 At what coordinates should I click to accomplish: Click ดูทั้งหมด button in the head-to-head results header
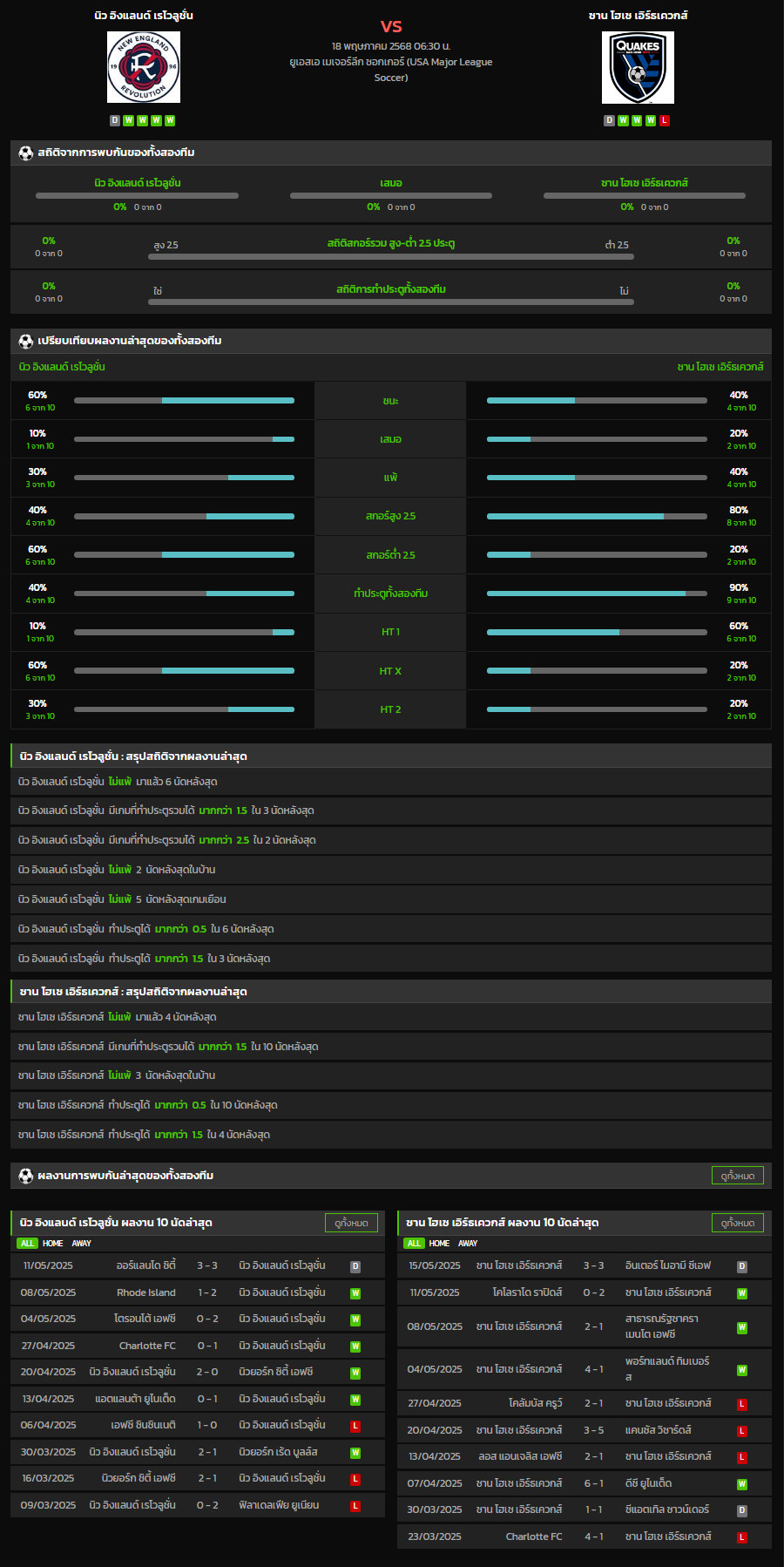click(738, 1176)
